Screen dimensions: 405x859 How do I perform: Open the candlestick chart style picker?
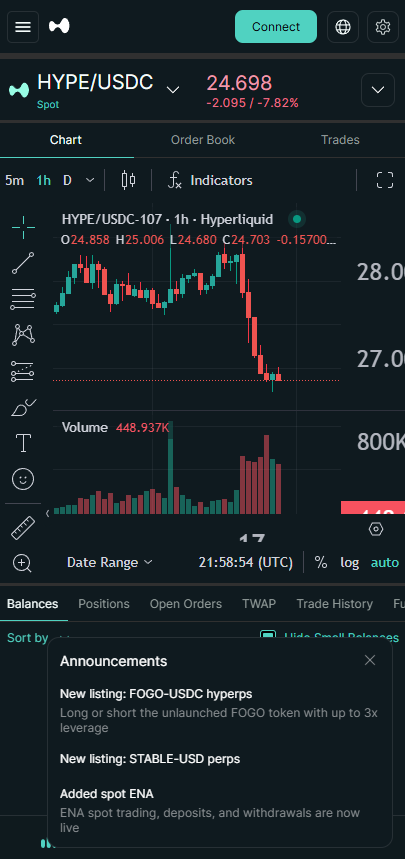[x=128, y=180]
